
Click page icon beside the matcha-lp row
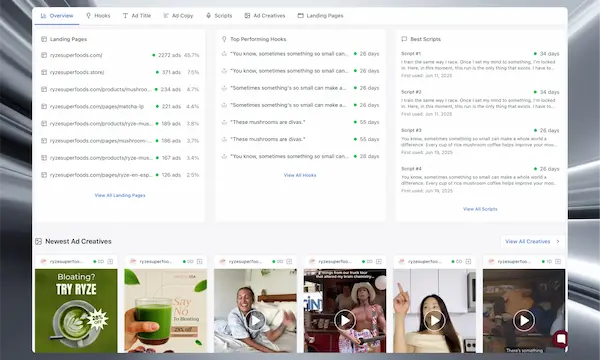[44, 106]
